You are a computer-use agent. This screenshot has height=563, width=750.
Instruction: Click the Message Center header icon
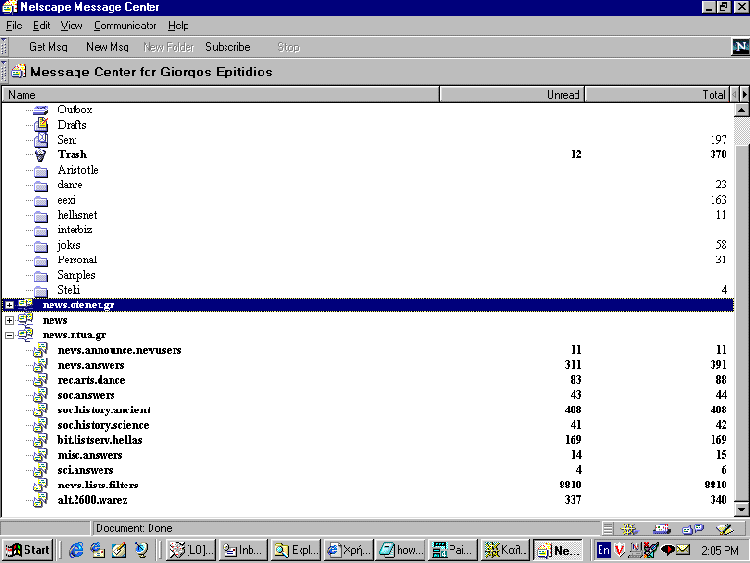tap(19, 71)
